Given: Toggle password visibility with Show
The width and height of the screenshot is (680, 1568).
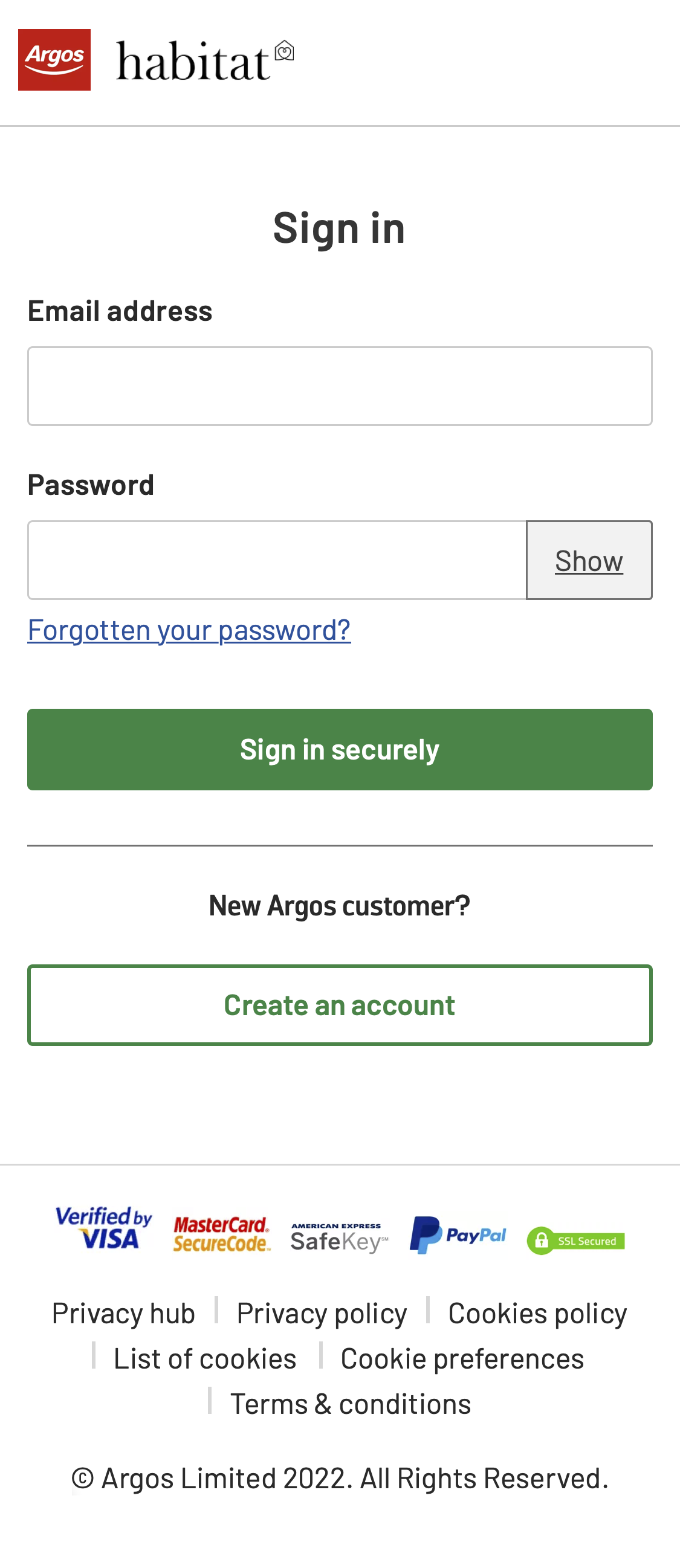Looking at the screenshot, I should (x=588, y=560).
